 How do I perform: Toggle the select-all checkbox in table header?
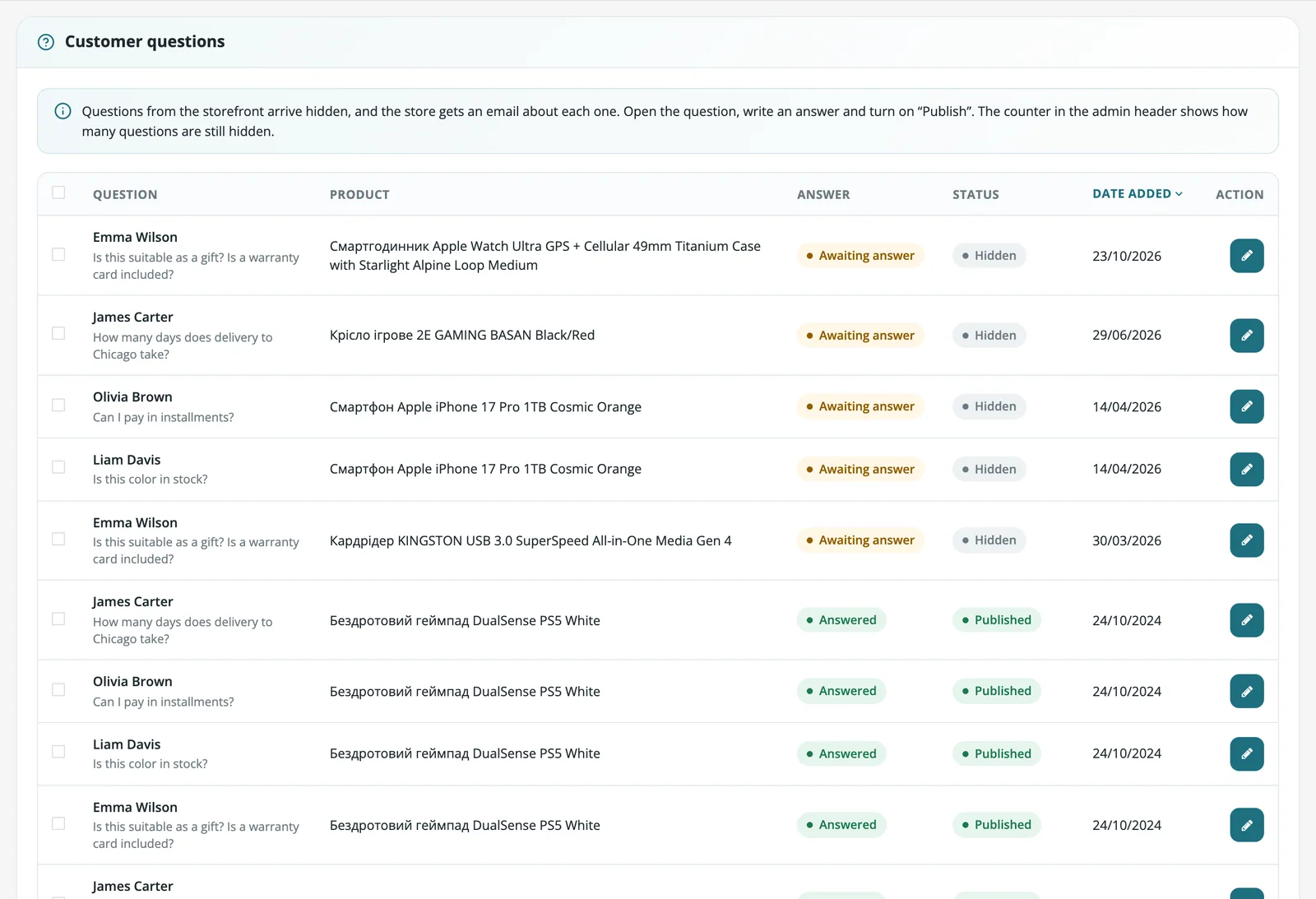(58, 192)
